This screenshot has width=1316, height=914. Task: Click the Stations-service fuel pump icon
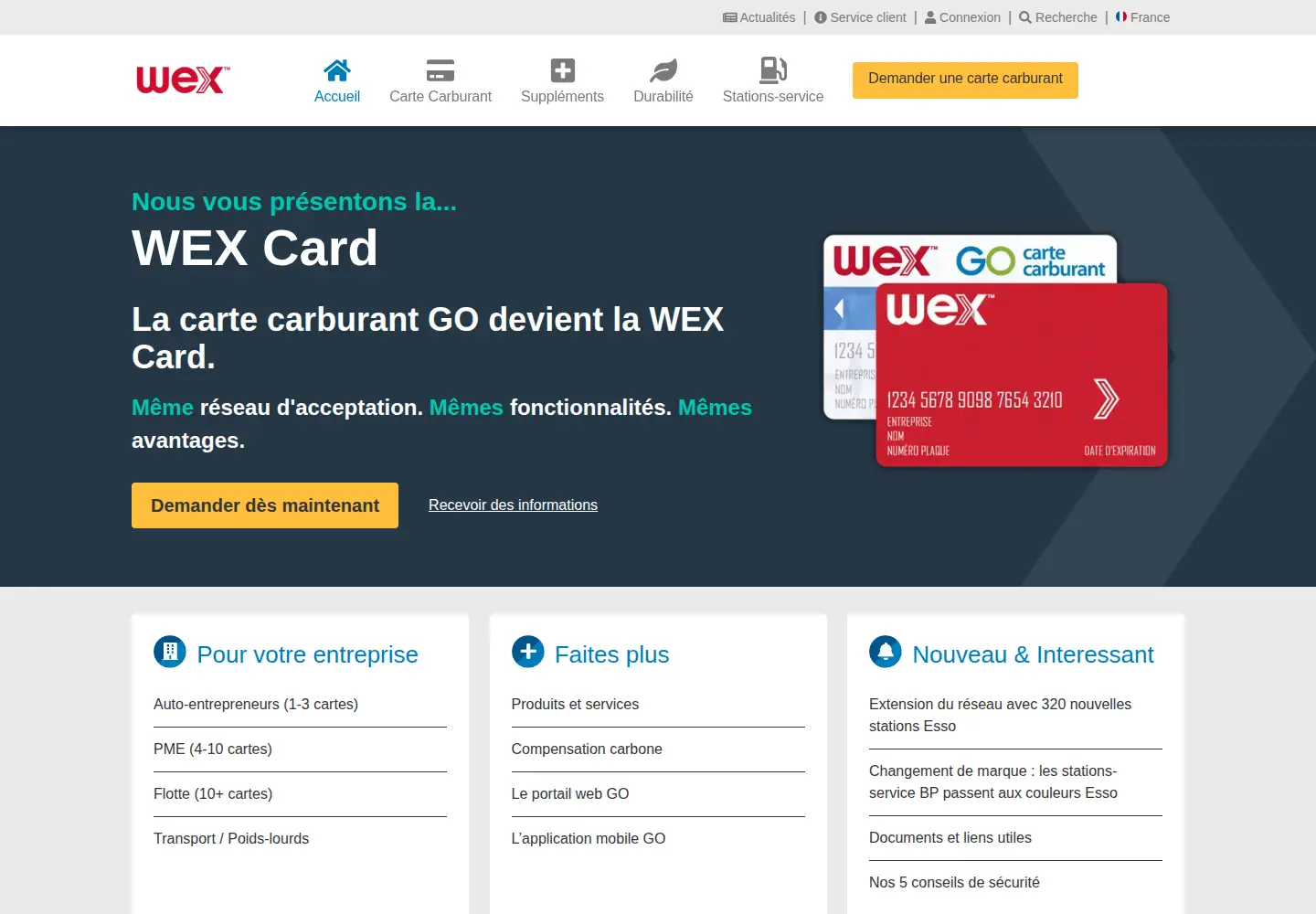(x=773, y=70)
